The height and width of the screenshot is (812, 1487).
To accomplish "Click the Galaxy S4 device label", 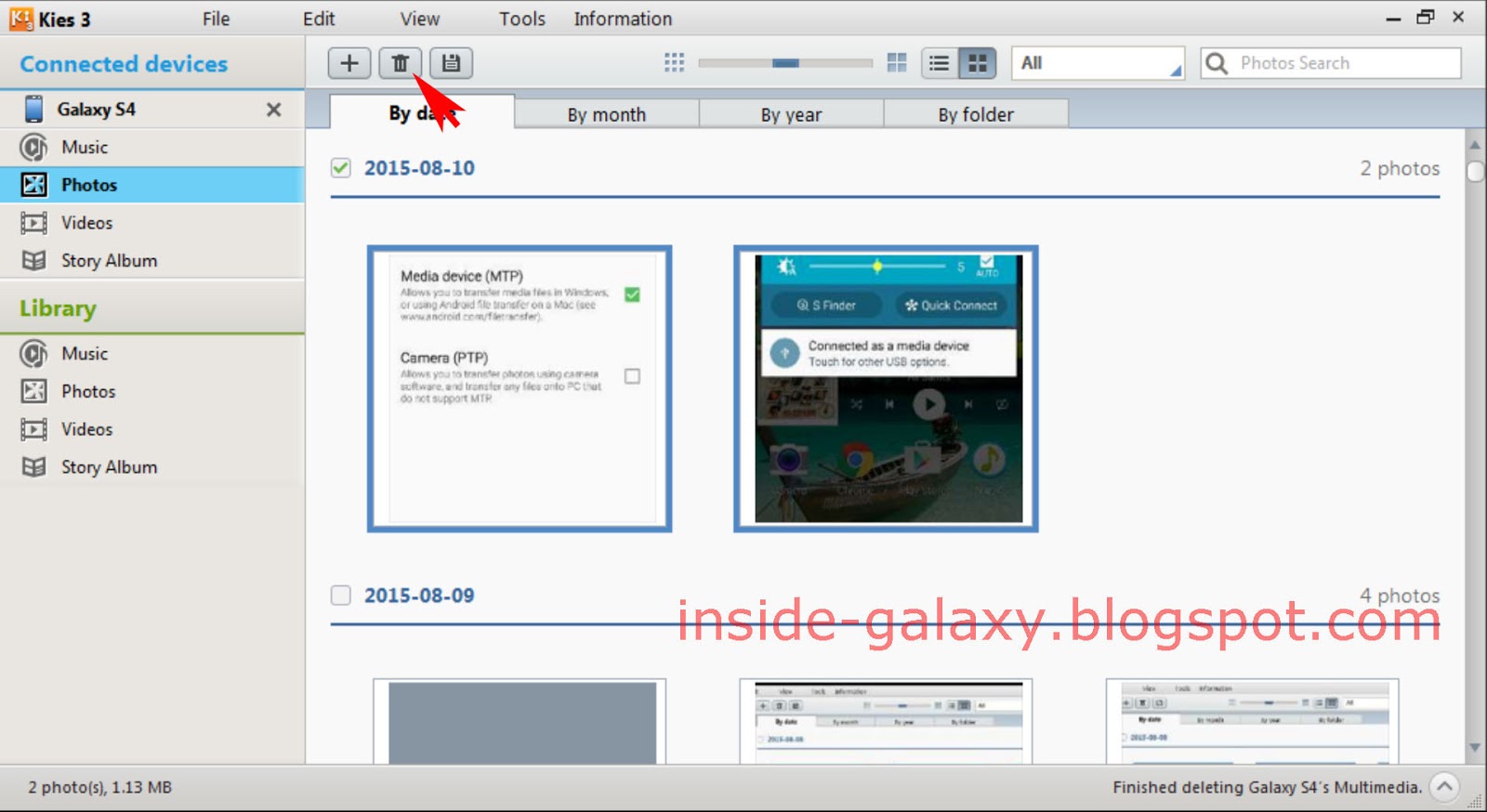I will pyautogui.click(x=97, y=110).
